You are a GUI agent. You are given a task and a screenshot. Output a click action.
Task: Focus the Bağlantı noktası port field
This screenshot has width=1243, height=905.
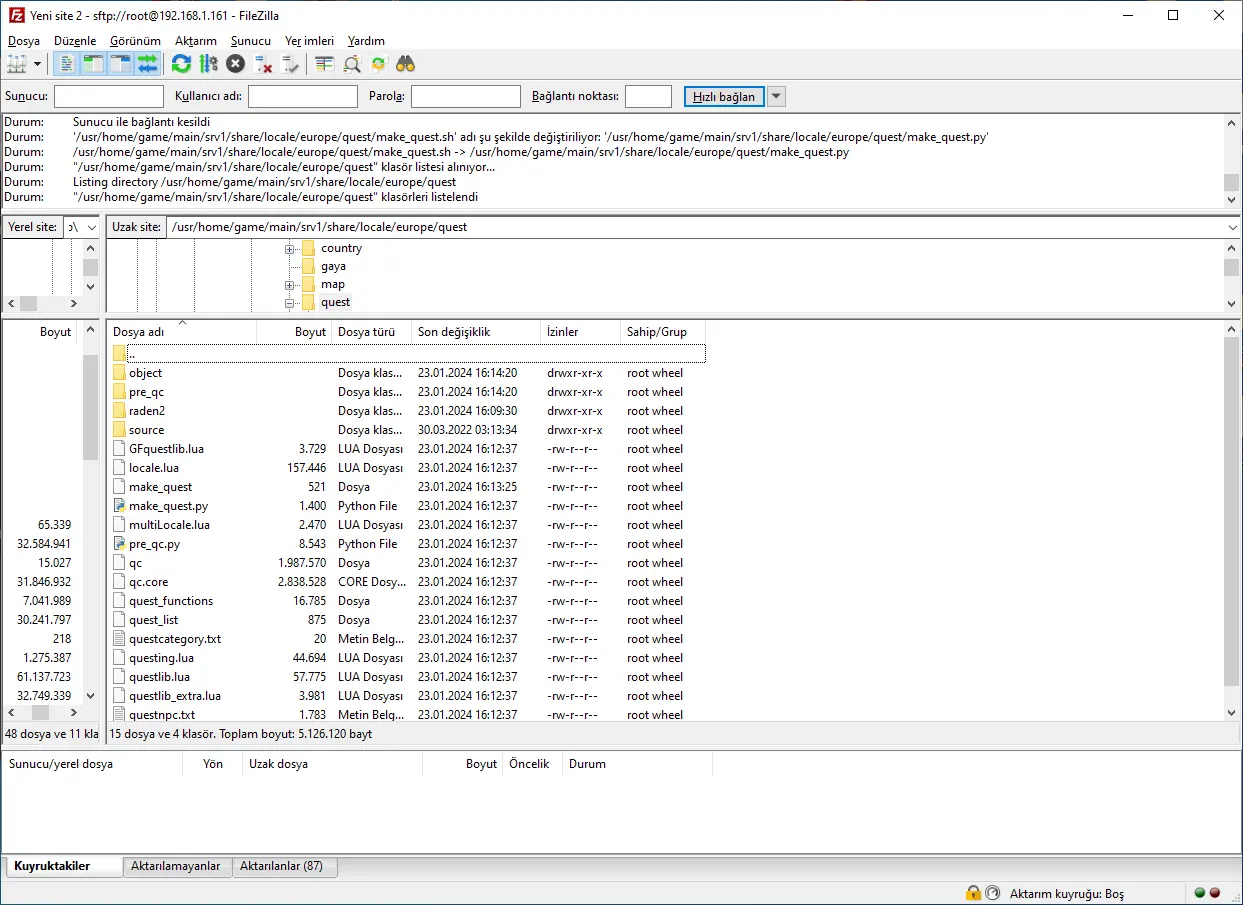pyautogui.click(x=648, y=96)
